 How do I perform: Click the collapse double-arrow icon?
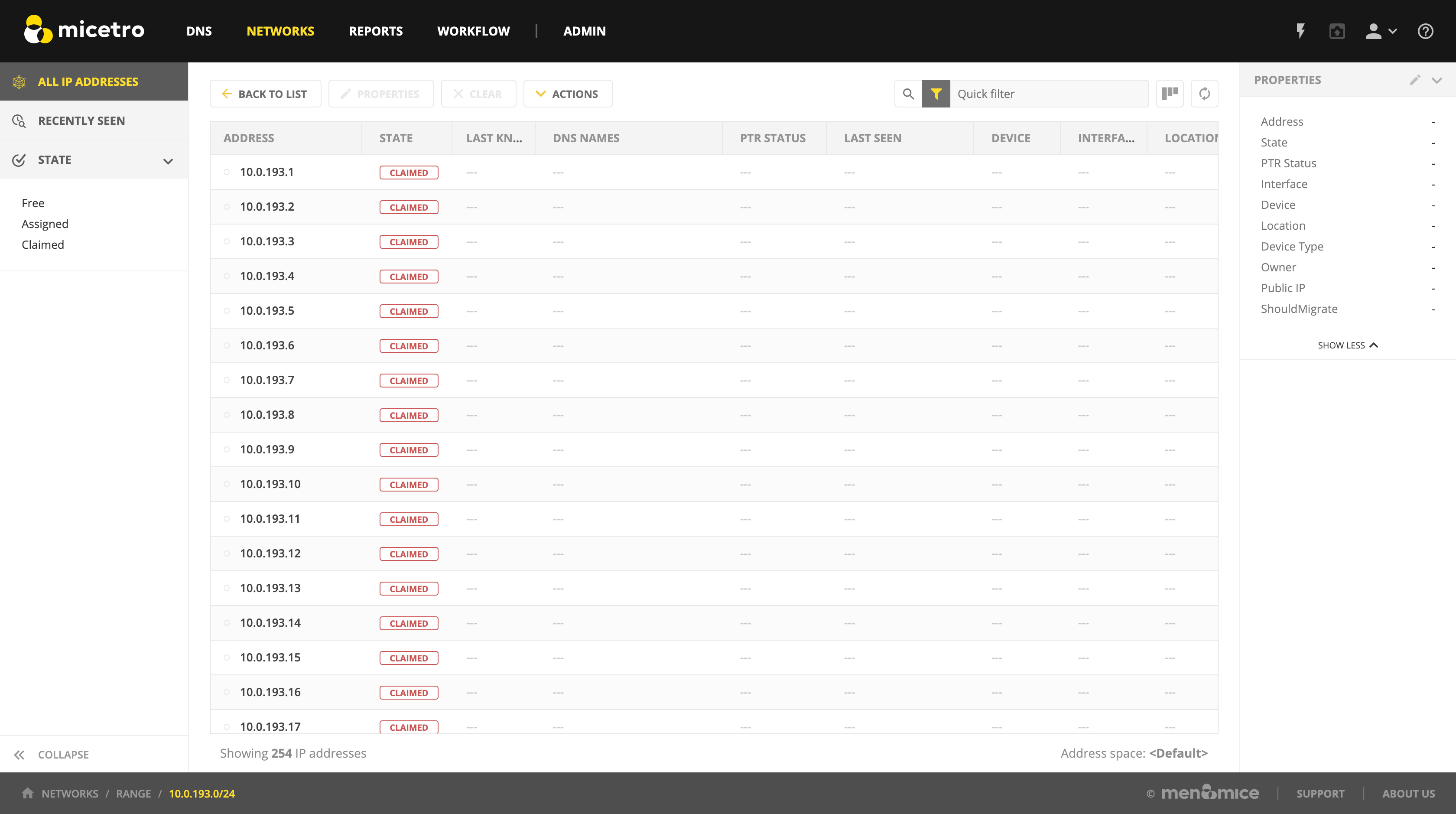[19, 755]
